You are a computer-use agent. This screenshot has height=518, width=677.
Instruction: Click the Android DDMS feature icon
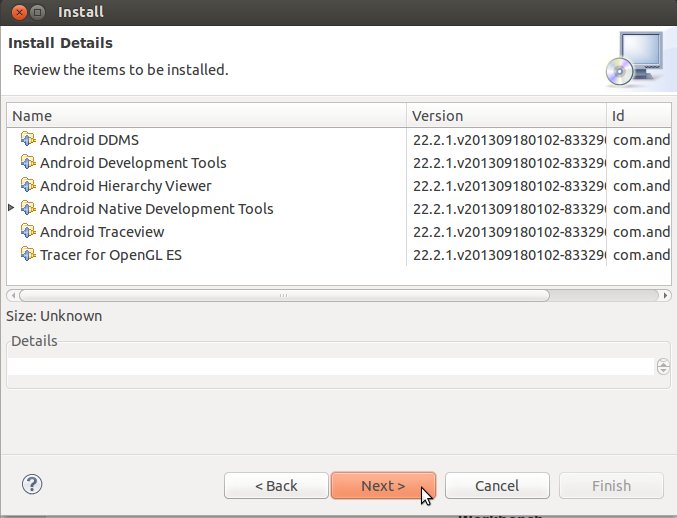[x=28, y=139]
